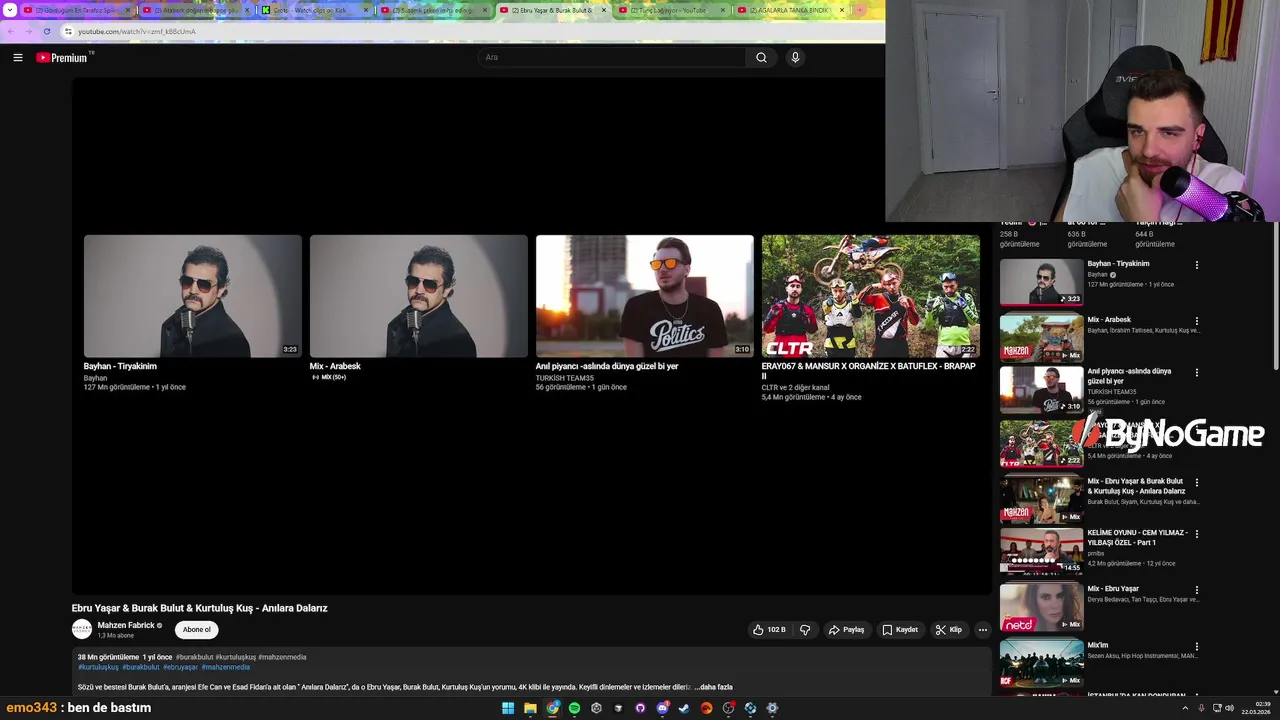1280x720 pixels.
Task: Click the youtube.com address bar
Action: click(470, 31)
